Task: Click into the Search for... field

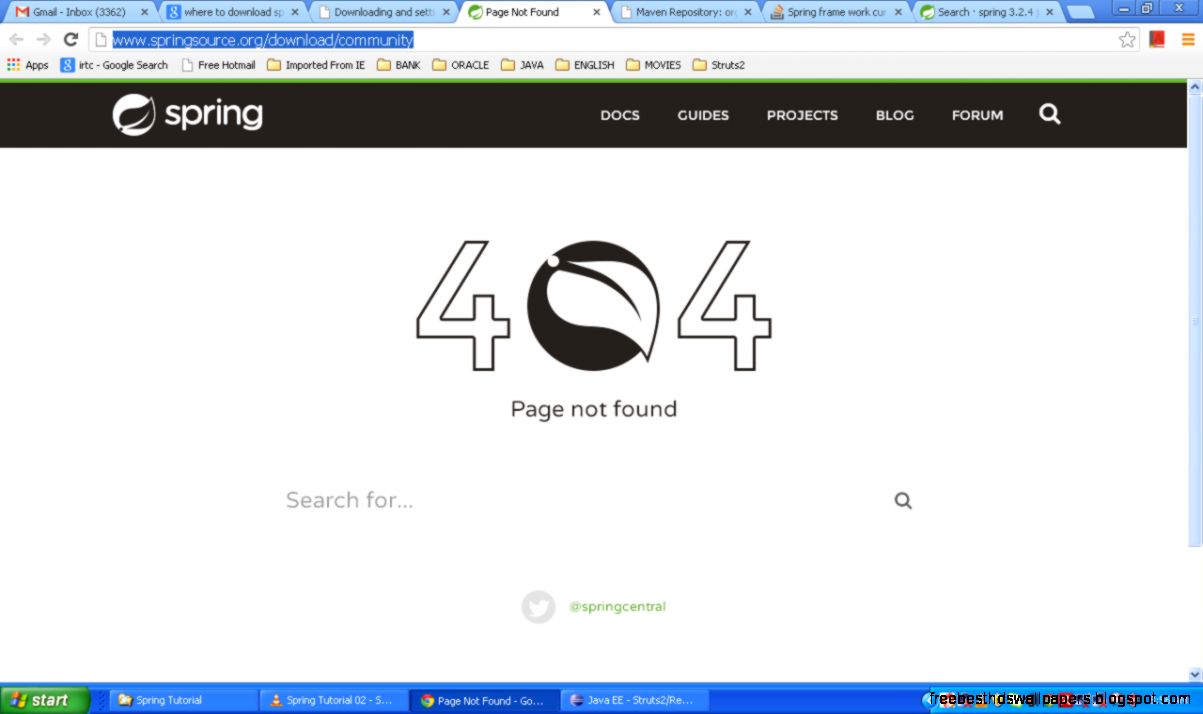Action: pyautogui.click(x=585, y=500)
